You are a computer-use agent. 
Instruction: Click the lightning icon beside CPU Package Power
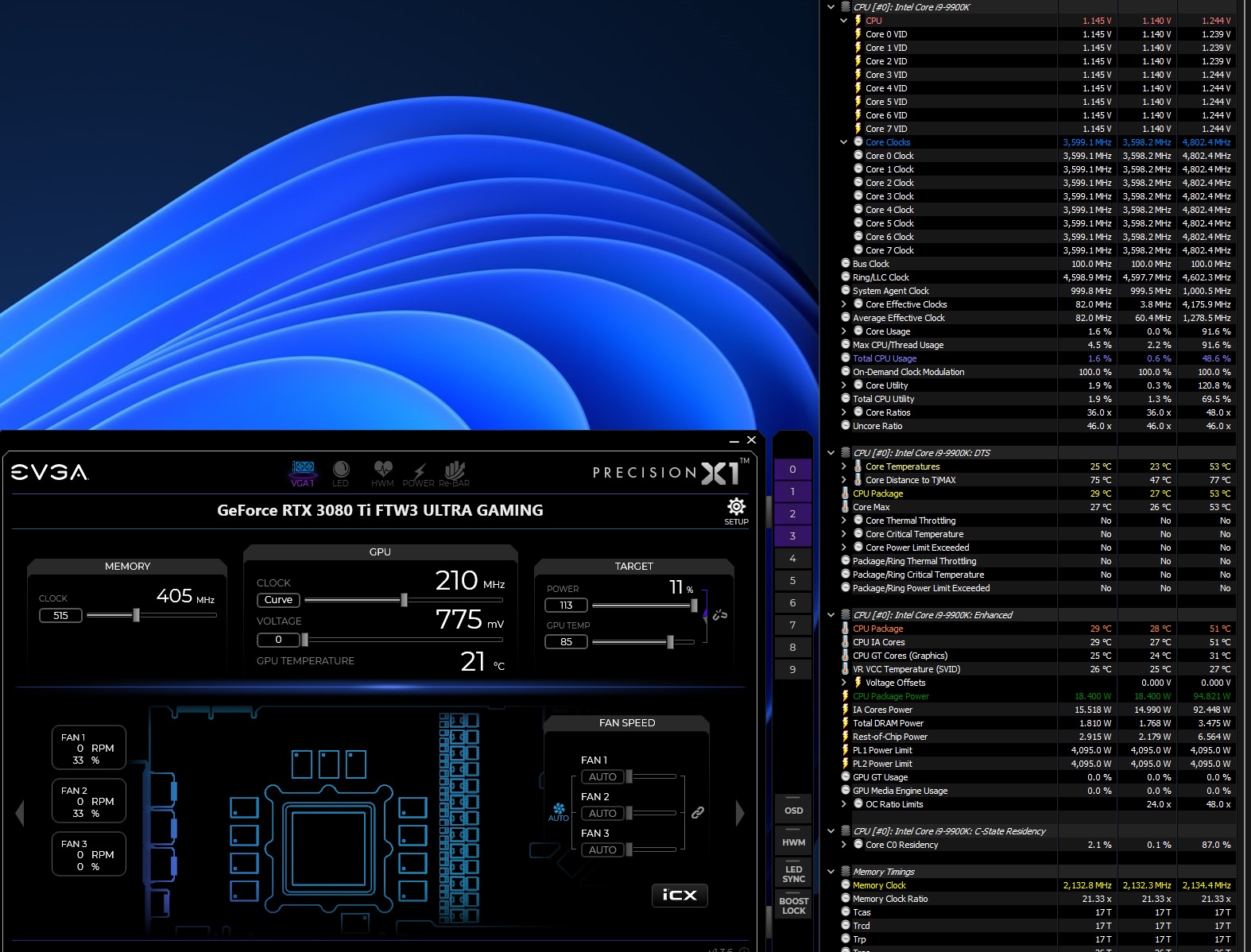pos(846,695)
